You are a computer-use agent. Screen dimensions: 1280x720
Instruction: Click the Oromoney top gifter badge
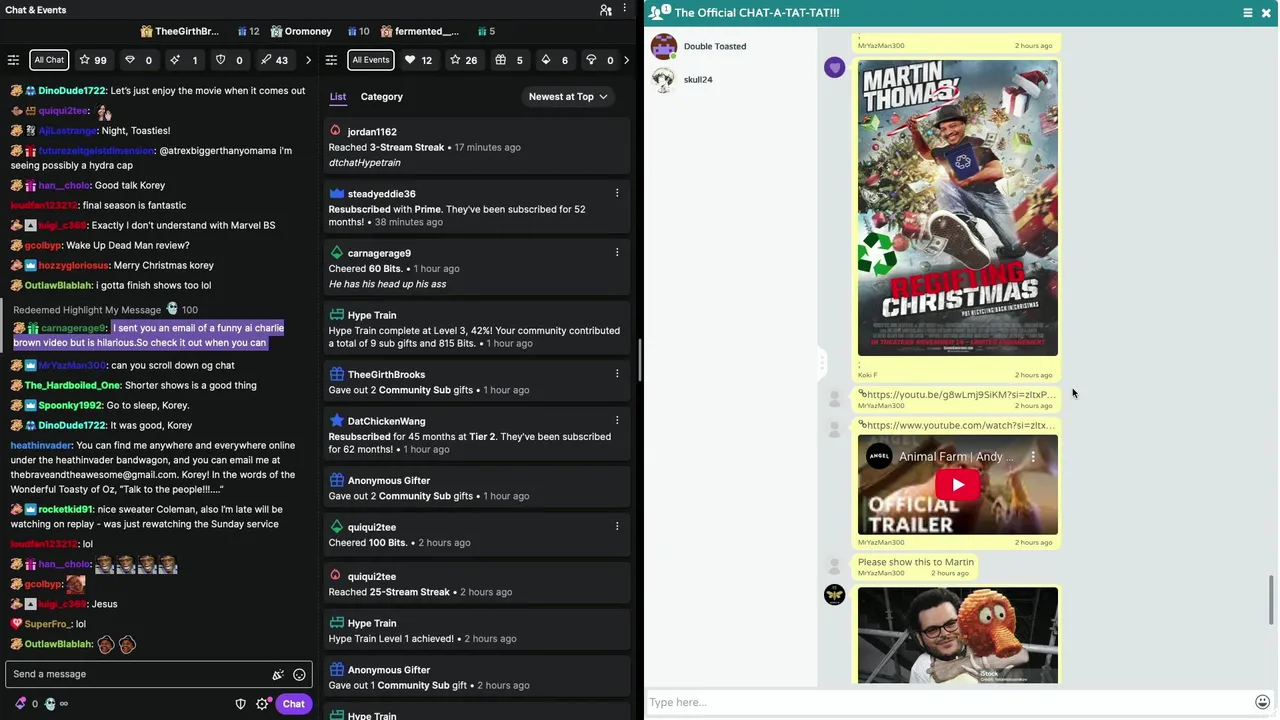tap(301, 32)
